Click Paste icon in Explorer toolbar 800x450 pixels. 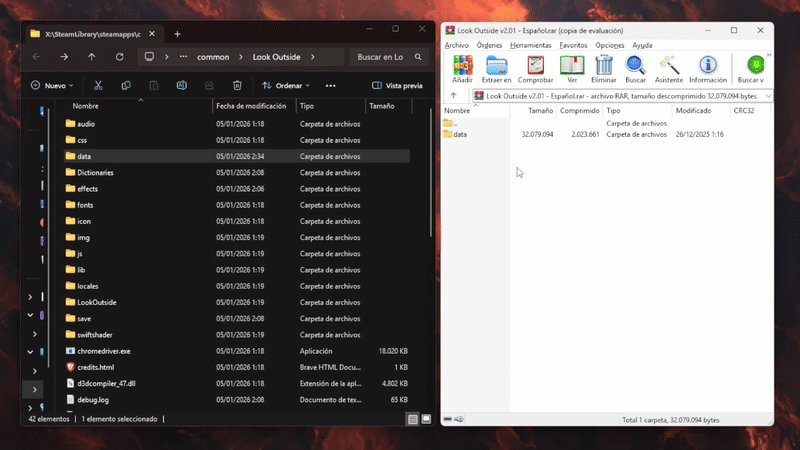(x=154, y=86)
